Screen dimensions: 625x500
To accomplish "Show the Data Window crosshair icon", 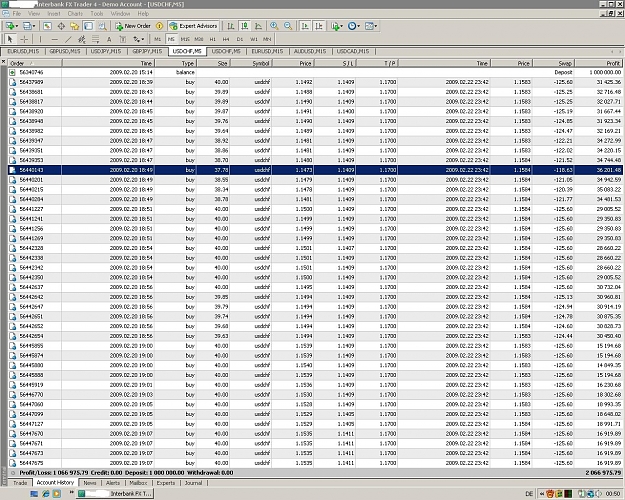I will (x=61, y=26).
